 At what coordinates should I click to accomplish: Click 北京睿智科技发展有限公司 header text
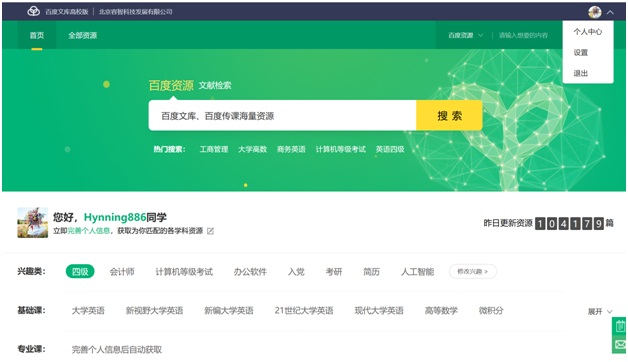(x=135, y=12)
